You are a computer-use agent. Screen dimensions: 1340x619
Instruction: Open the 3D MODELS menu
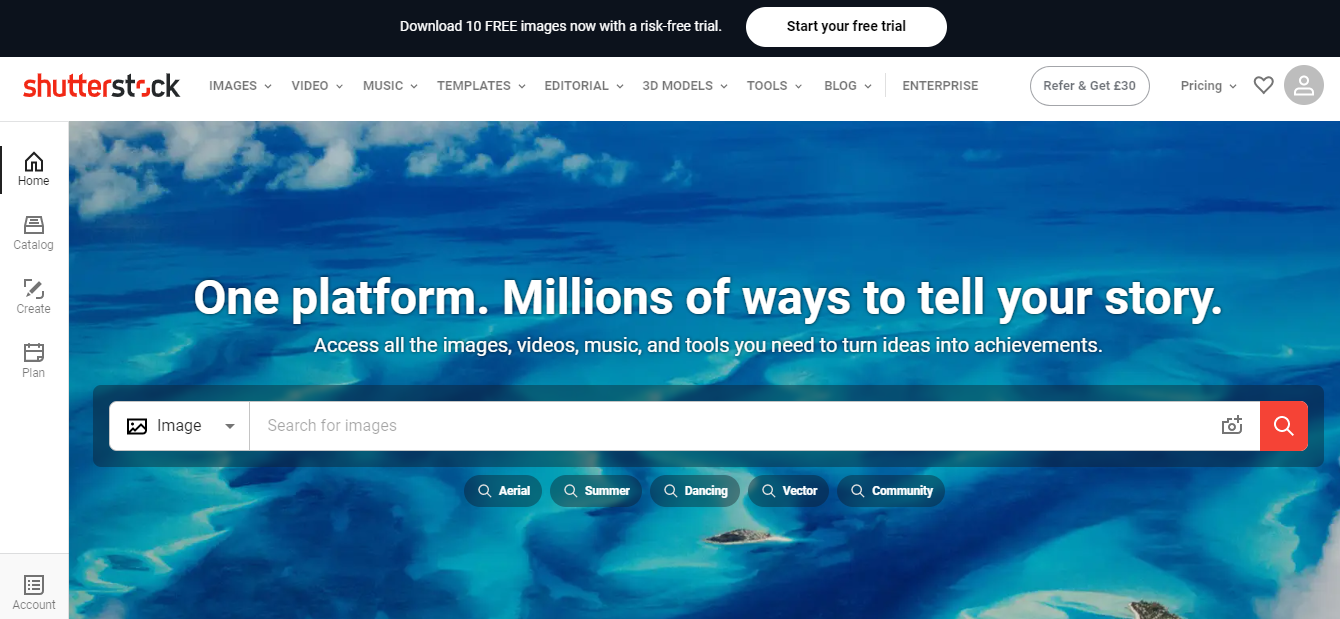point(685,86)
